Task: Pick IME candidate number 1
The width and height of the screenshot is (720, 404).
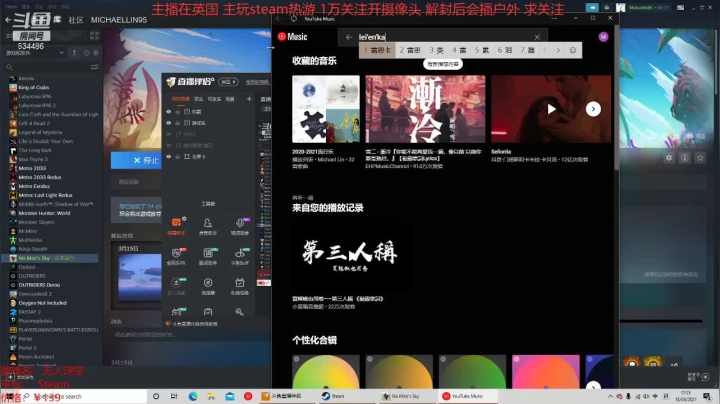Action: coord(377,50)
